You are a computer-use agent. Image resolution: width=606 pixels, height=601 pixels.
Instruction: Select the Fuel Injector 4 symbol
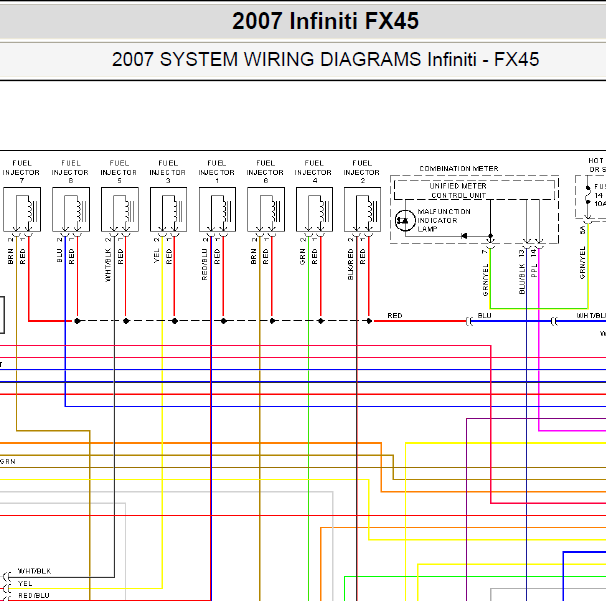[314, 209]
